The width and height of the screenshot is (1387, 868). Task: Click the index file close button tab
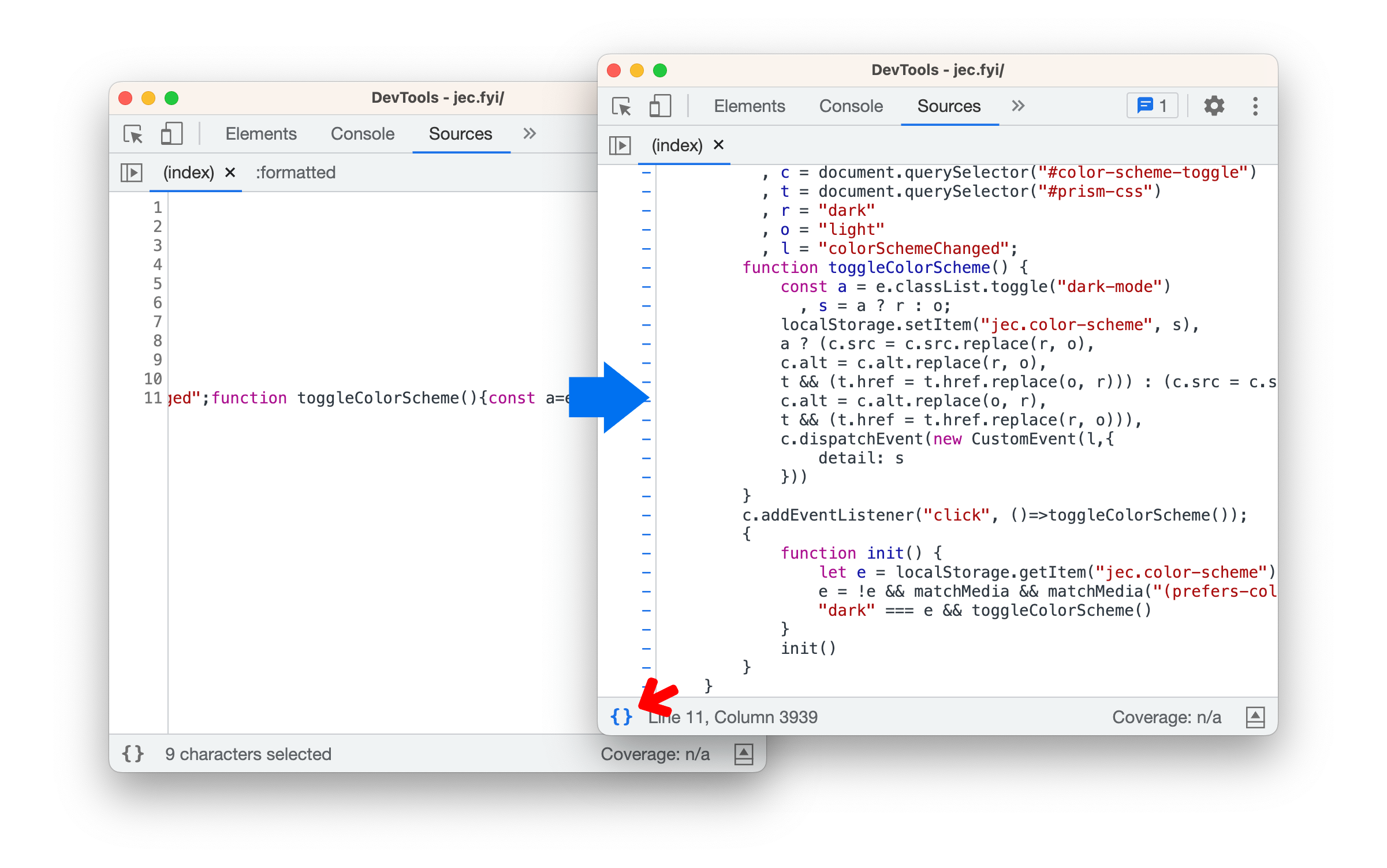719,143
